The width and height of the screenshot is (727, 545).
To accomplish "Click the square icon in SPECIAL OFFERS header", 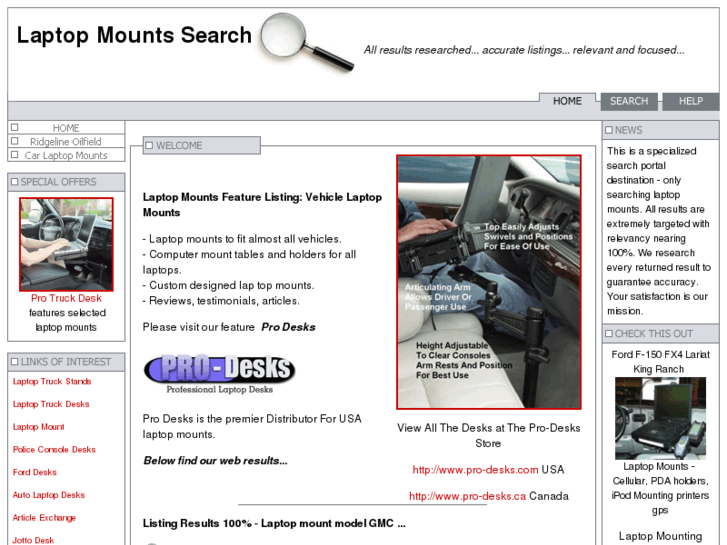I will (x=14, y=182).
